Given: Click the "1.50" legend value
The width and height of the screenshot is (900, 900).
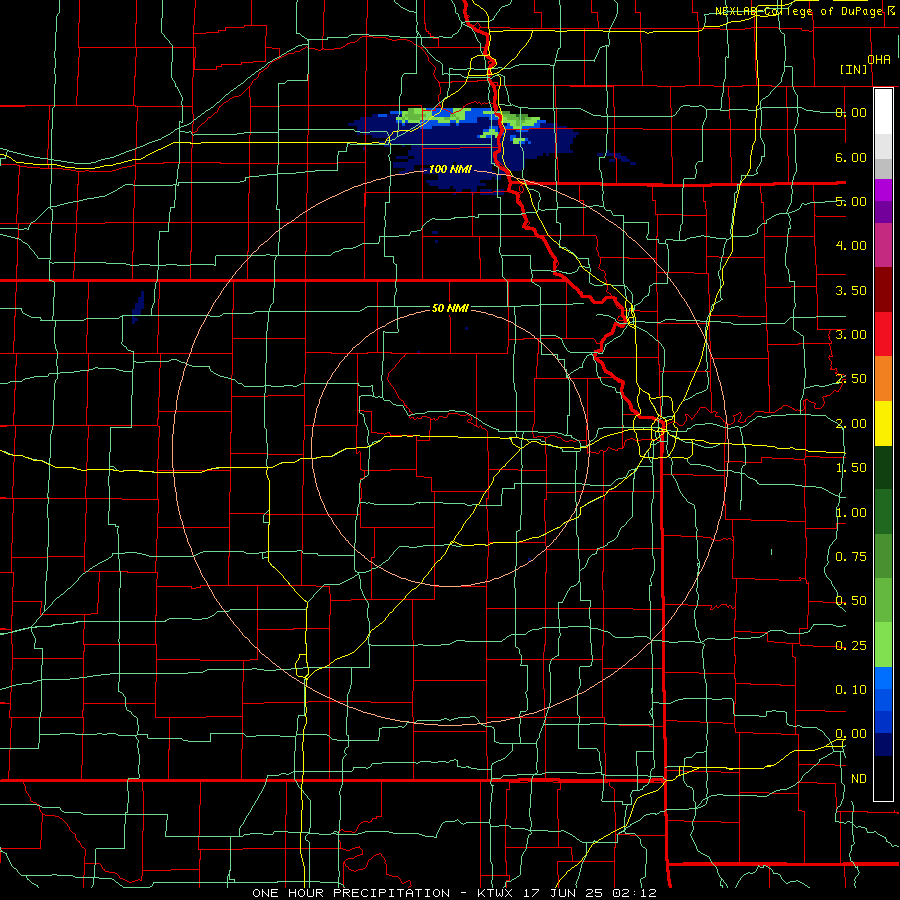Looking at the screenshot, I should coord(851,468).
